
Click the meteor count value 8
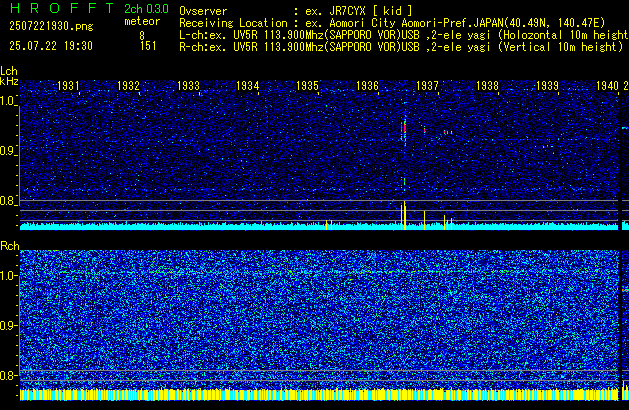click(142, 35)
